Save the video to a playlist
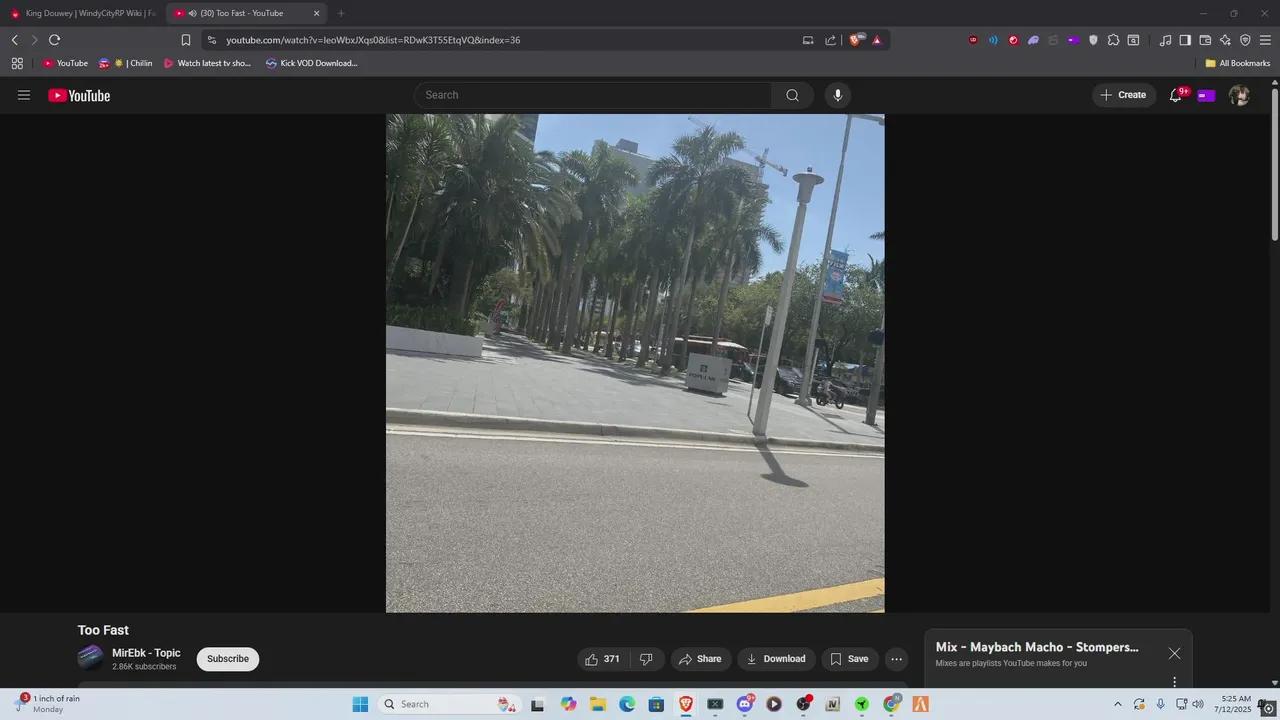 [x=849, y=658]
